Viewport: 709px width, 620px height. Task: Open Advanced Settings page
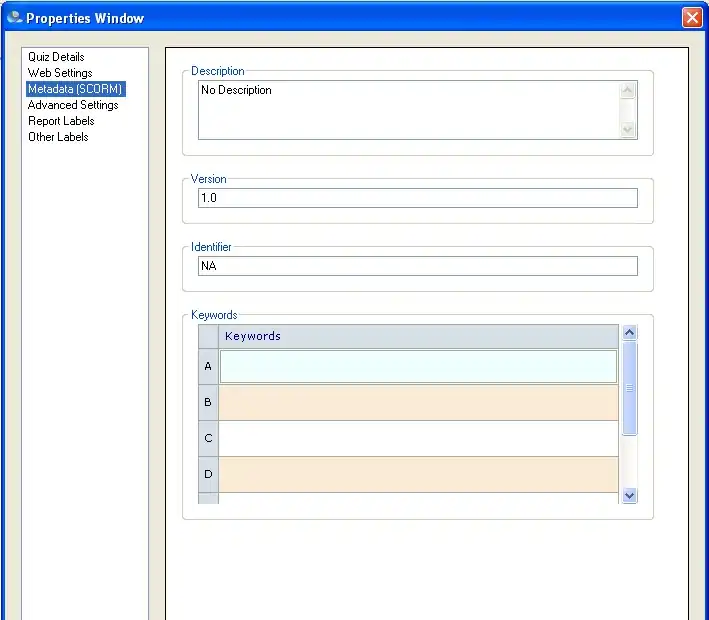point(73,105)
